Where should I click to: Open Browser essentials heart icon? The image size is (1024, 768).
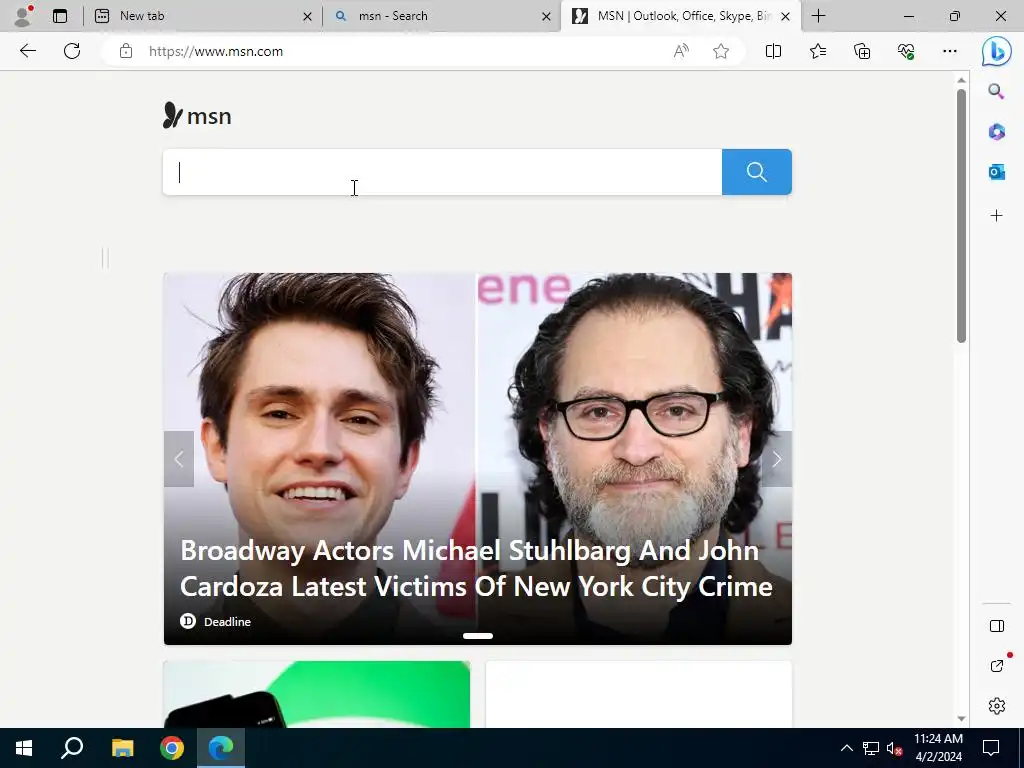click(906, 52)
